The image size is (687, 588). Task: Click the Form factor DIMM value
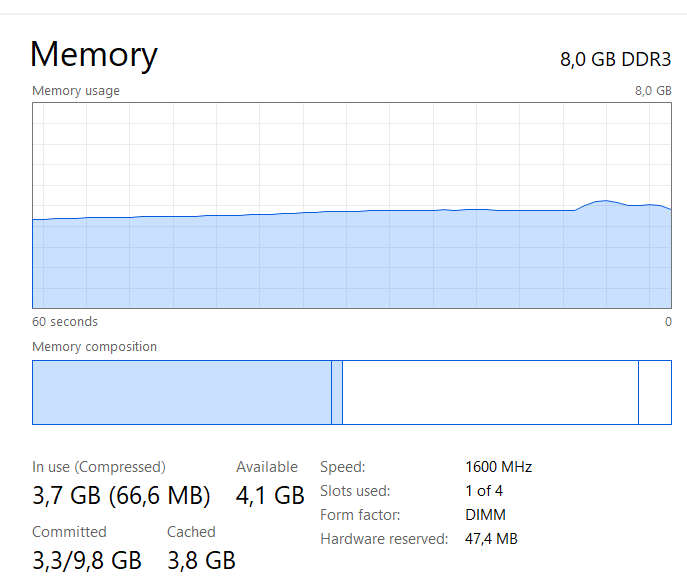click(485, 515)
